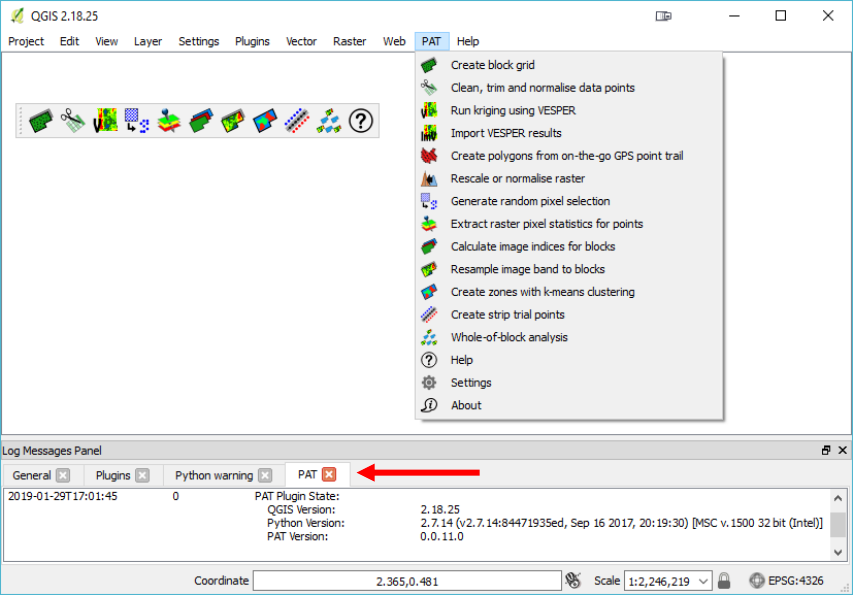Click the title bar display mode icon
The image size is (853, 595).
click(663, 16)
